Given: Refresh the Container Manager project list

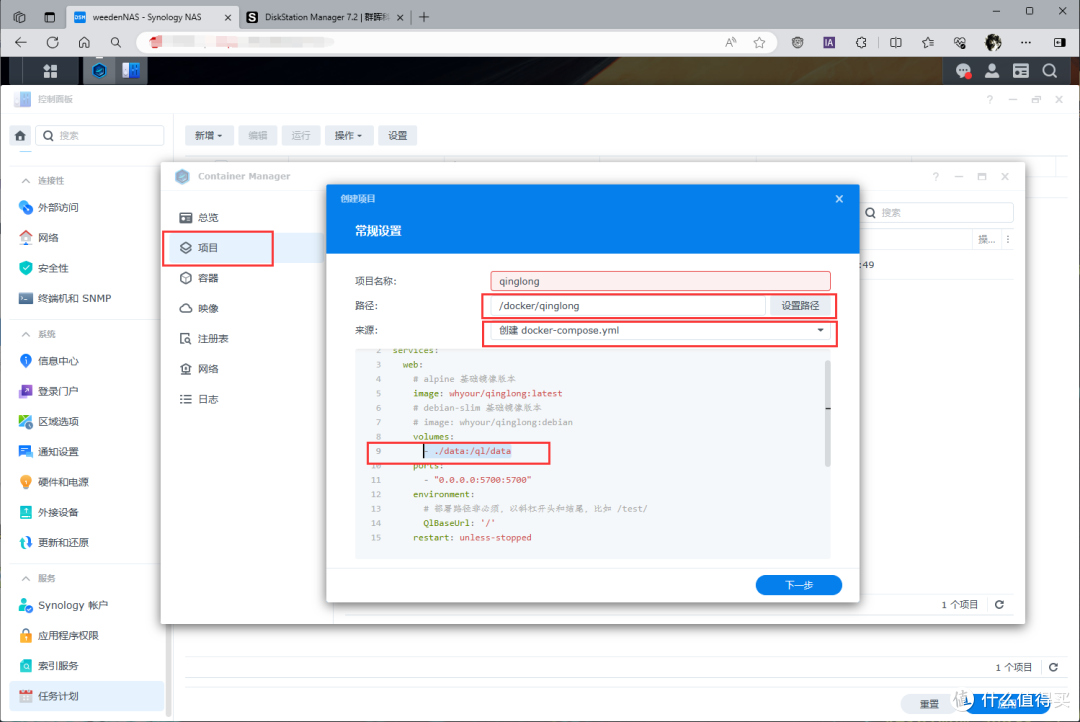Looking at the screenshot, I should point(999,605).
